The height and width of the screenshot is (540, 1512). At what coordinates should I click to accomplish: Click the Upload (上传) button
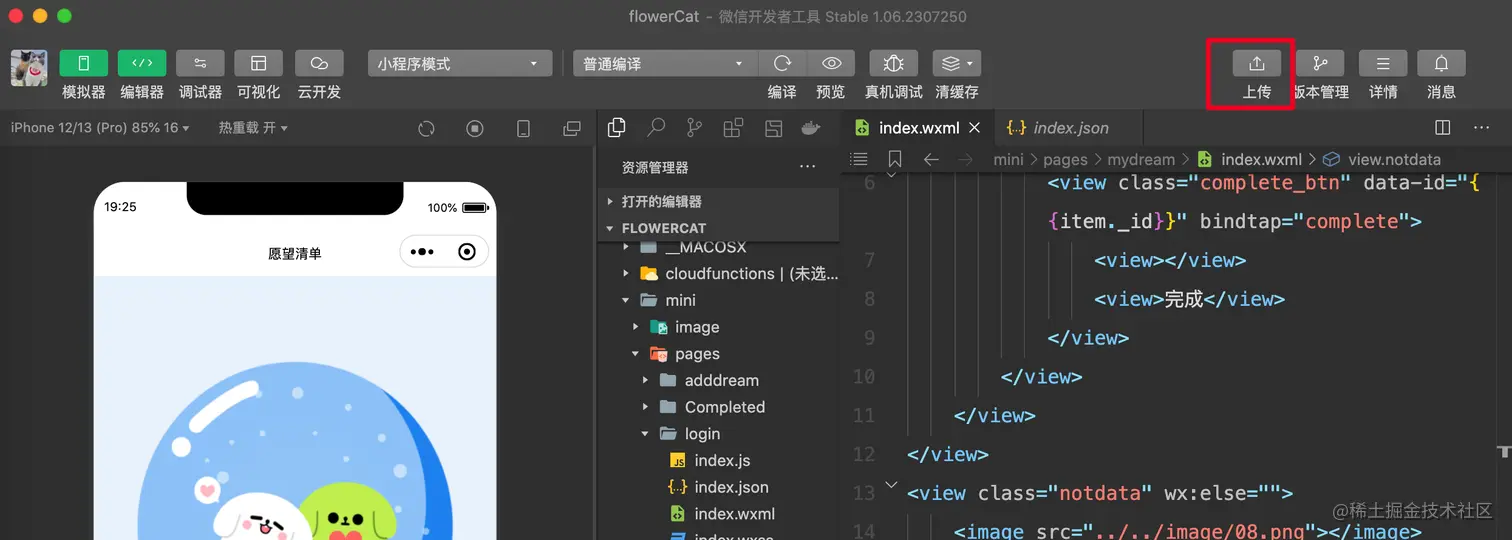1257,63
